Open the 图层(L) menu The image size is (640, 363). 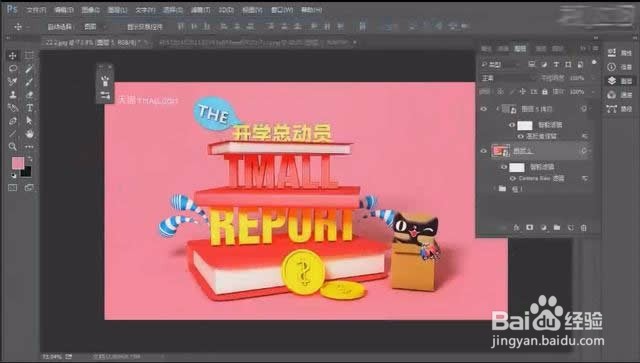(118, 10)
